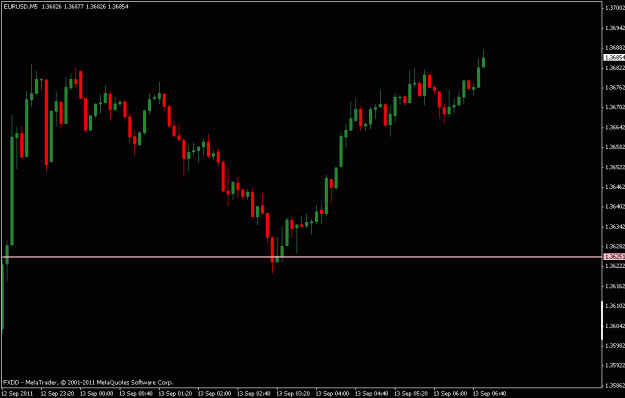Click the 1.3616 price axis label
The image size is (625, 398).
(615, 286)
